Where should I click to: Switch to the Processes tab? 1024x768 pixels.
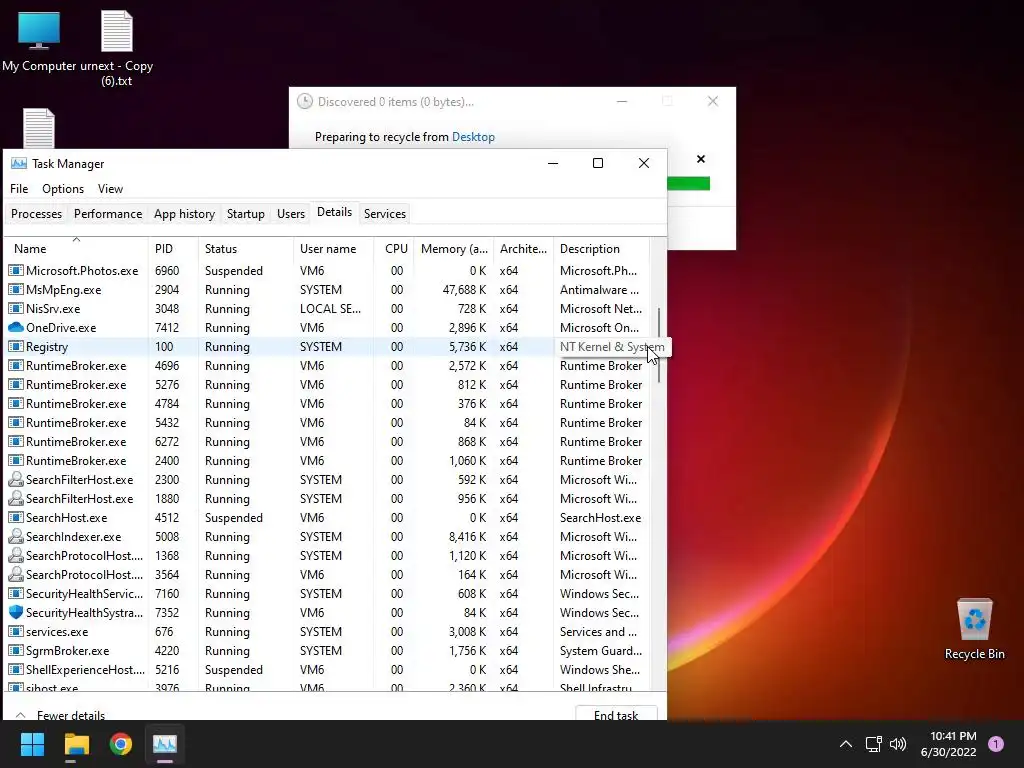point(37,214)
